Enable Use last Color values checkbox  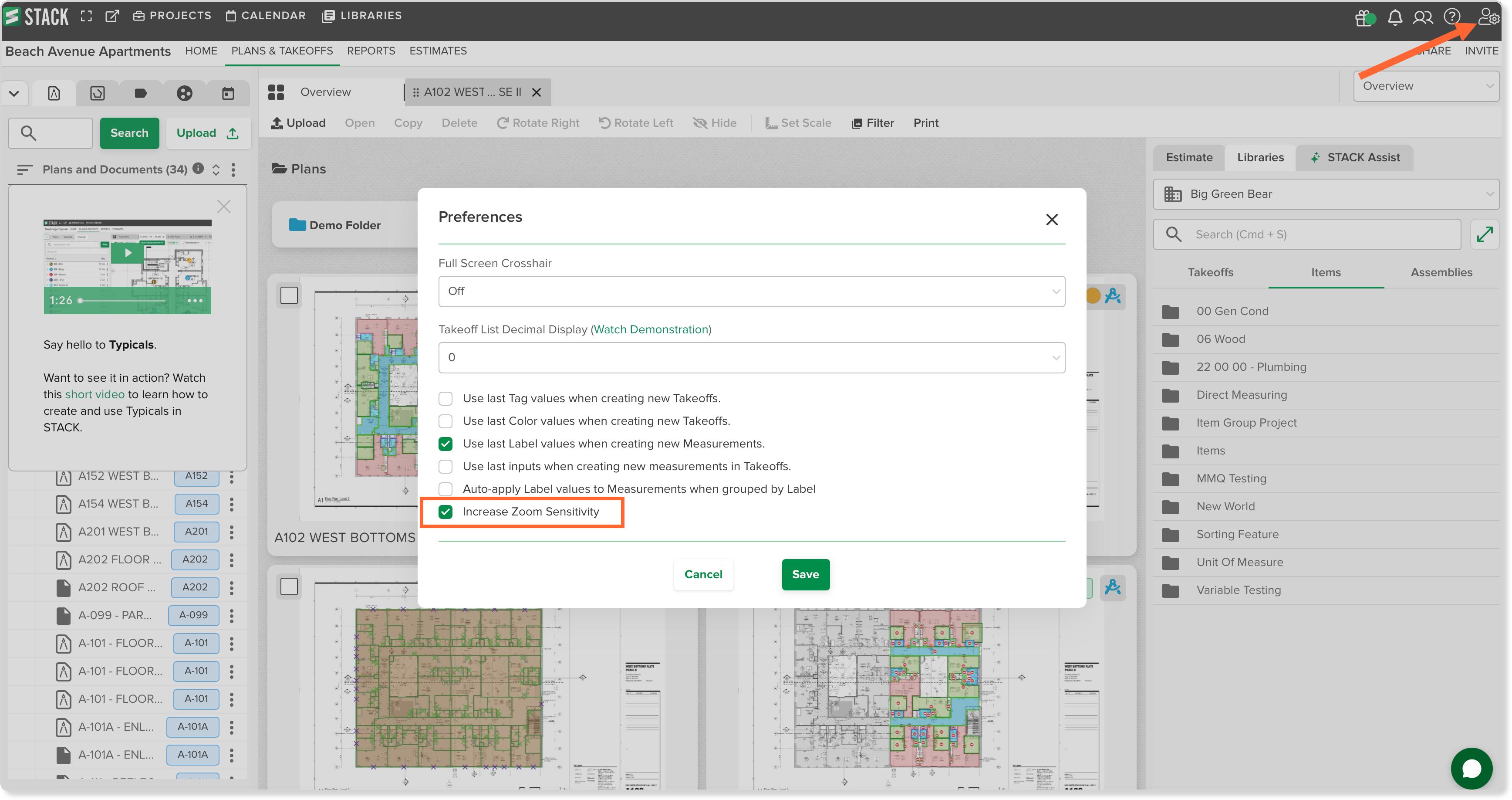click(x=445, y=421)
